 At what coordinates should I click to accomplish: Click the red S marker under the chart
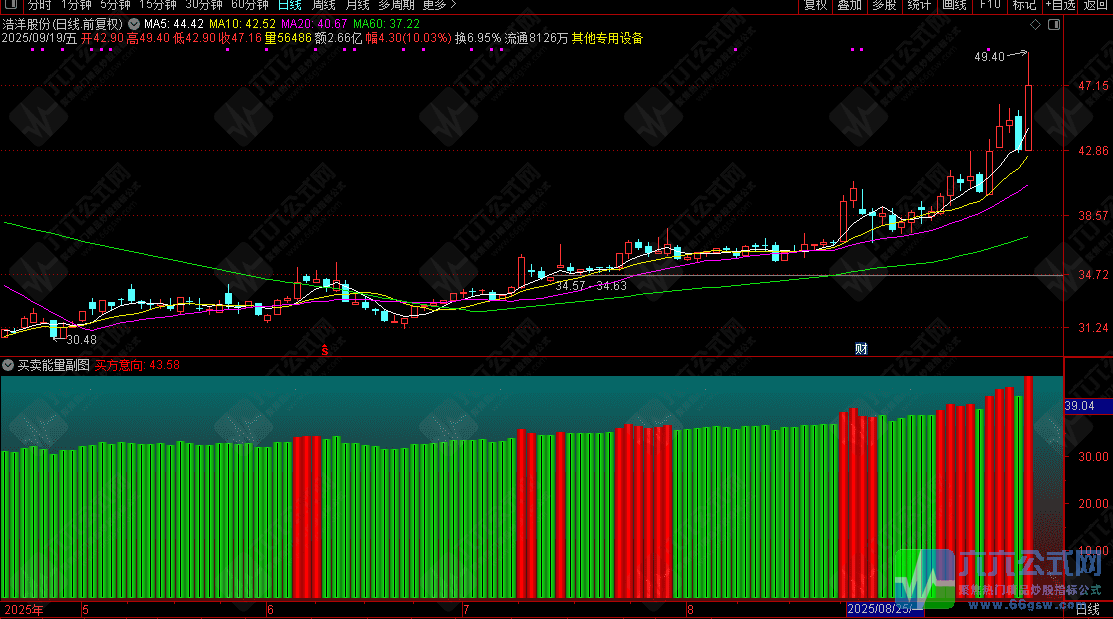pos(325,350)
